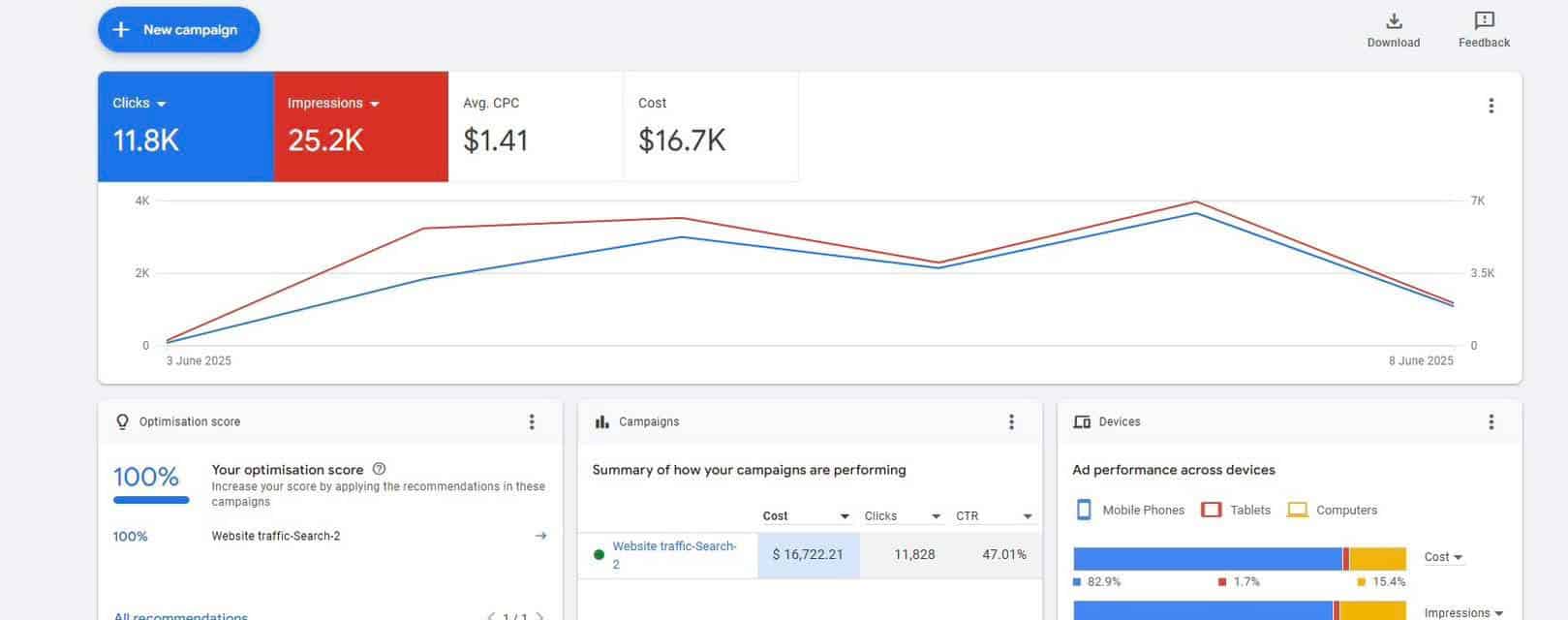Open the Feedback icon
1568x620 pixels.
tap(1484, 21)
